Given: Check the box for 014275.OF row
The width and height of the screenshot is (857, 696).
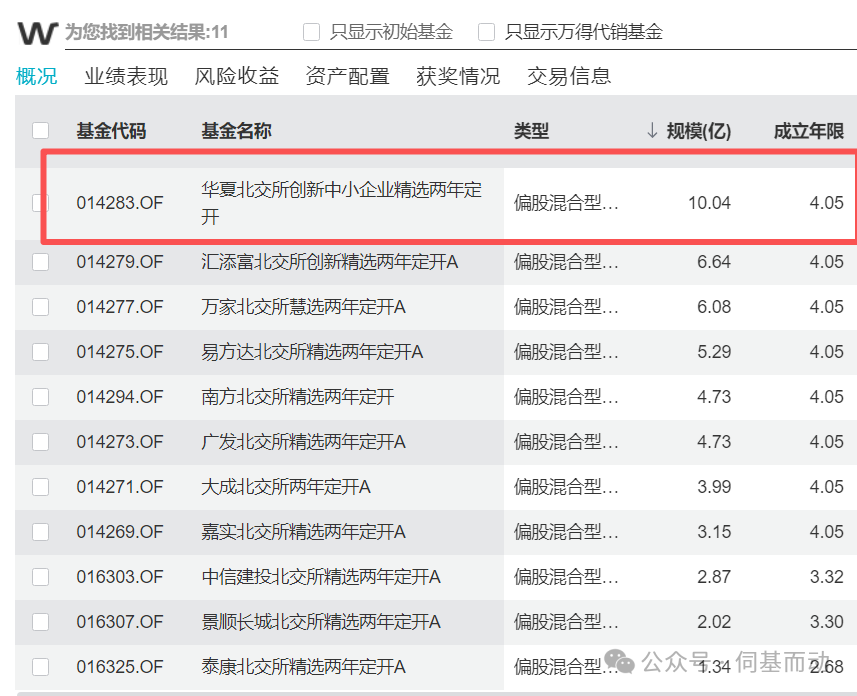Looking at the screenshot, I should pos(40,352).
